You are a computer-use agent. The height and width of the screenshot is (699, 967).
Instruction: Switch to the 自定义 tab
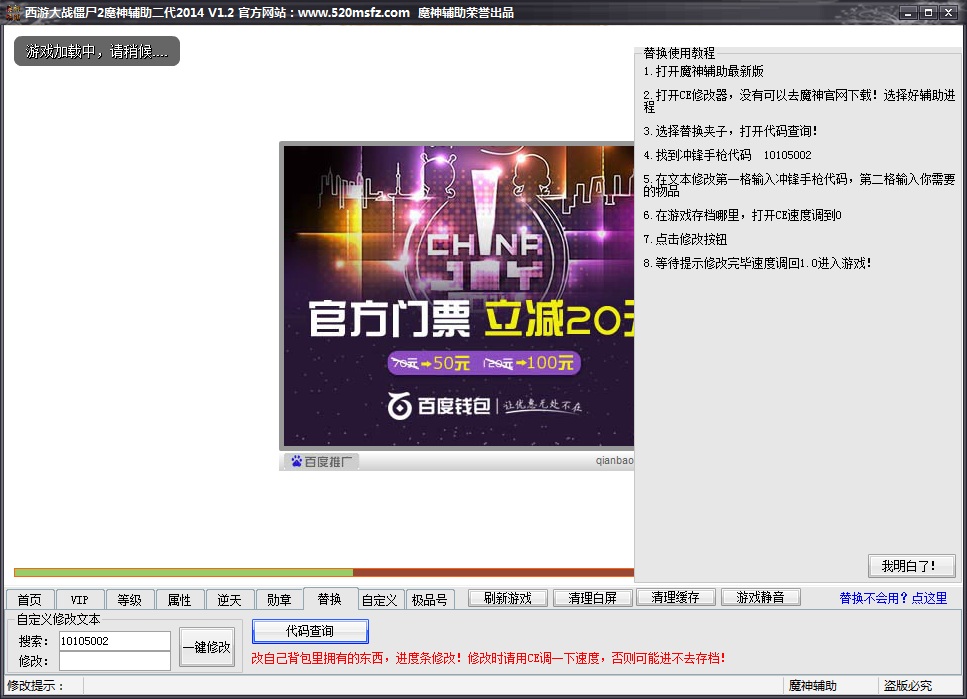[x=380, y=600]
